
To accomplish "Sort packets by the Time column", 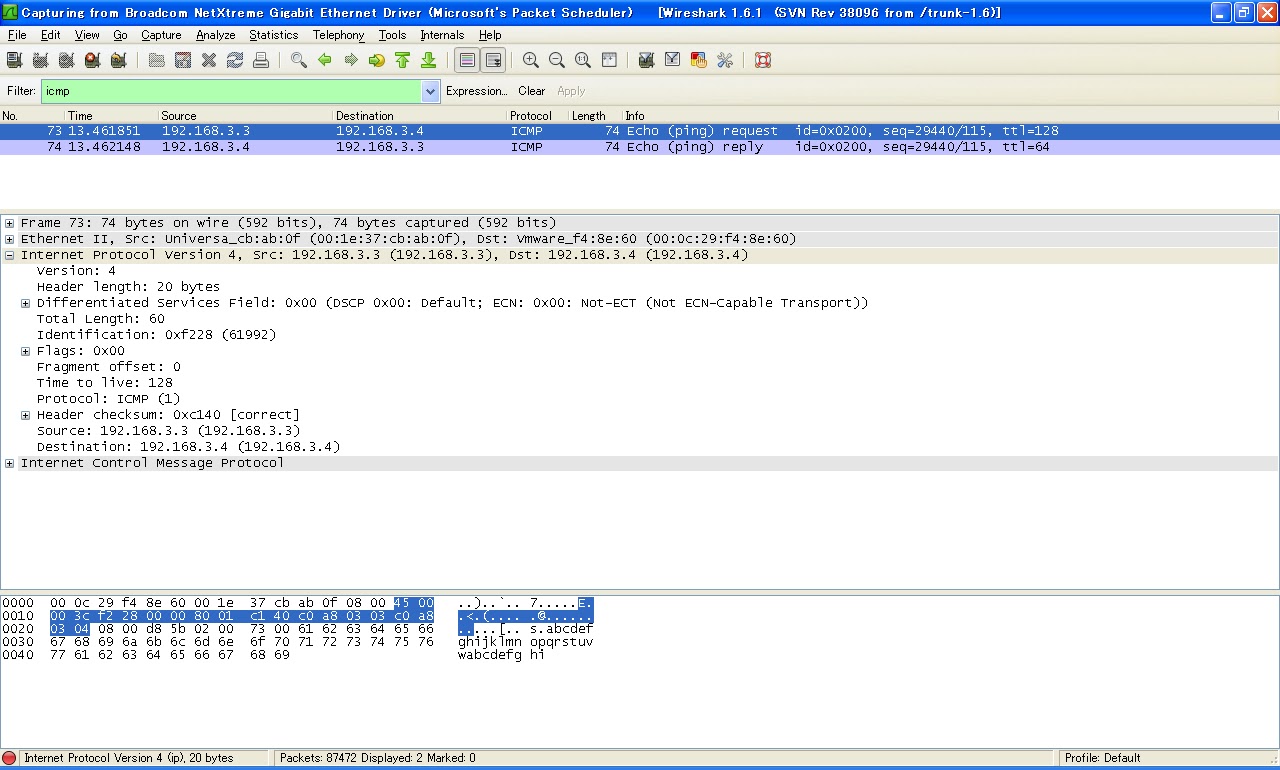I will pyautogui.click(x=111, y=116).
